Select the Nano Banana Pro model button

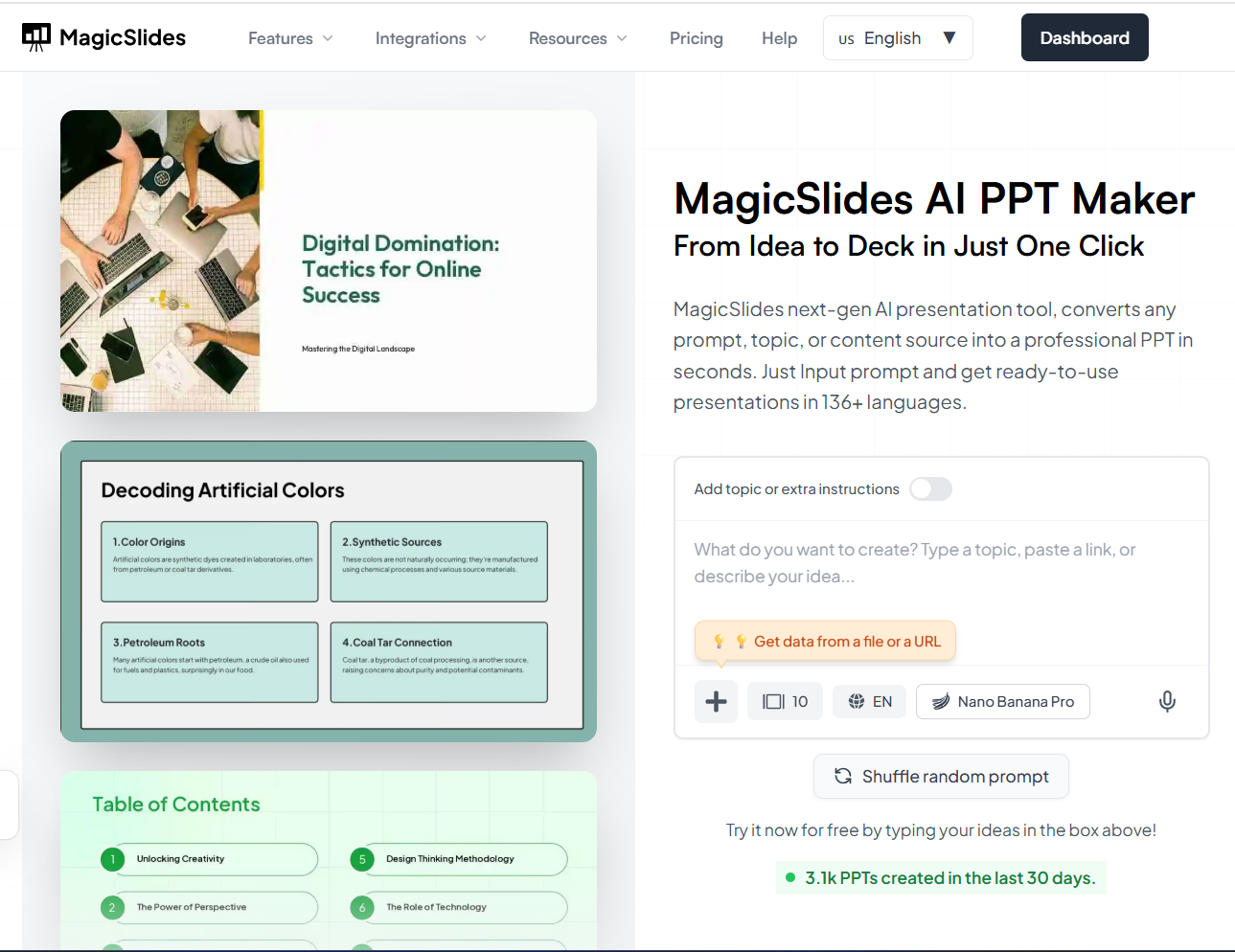[1003, 702]
